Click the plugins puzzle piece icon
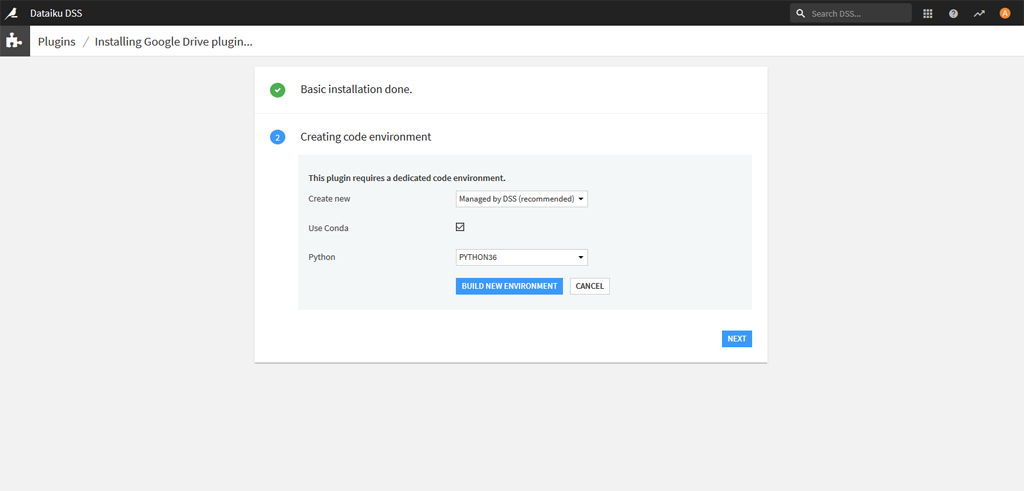Screen dimensions: 1024x491 coord(13,41)
